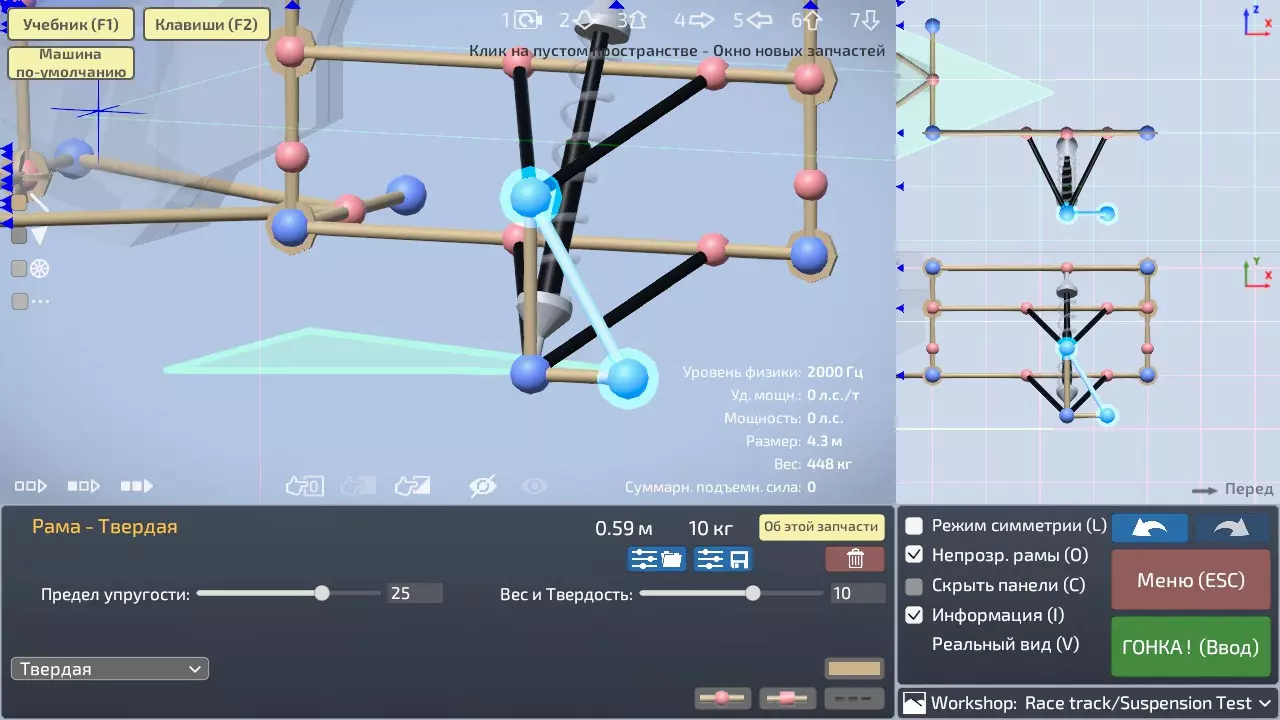Uncheck Непрозр. рамы (O) checkbox
The height and width of the screenshot is (720, 1280).
point(914,555)
